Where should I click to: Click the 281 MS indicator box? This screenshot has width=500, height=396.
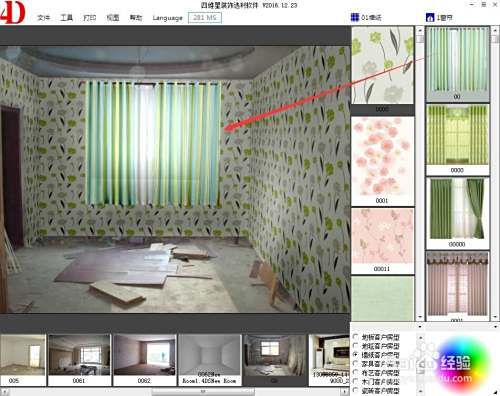pos(205,18)
